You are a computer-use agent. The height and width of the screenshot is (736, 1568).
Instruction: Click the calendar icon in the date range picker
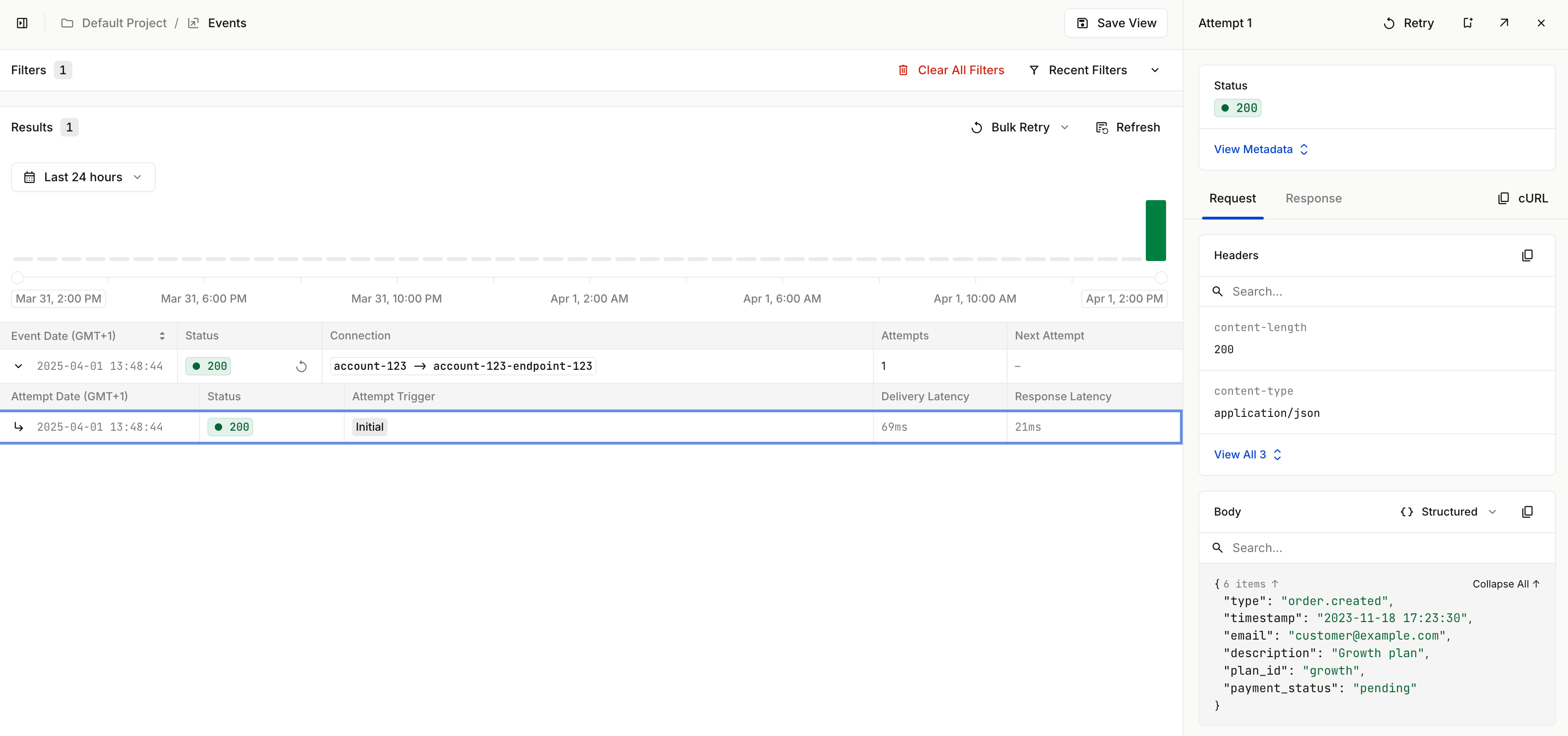tap(30, 177)
